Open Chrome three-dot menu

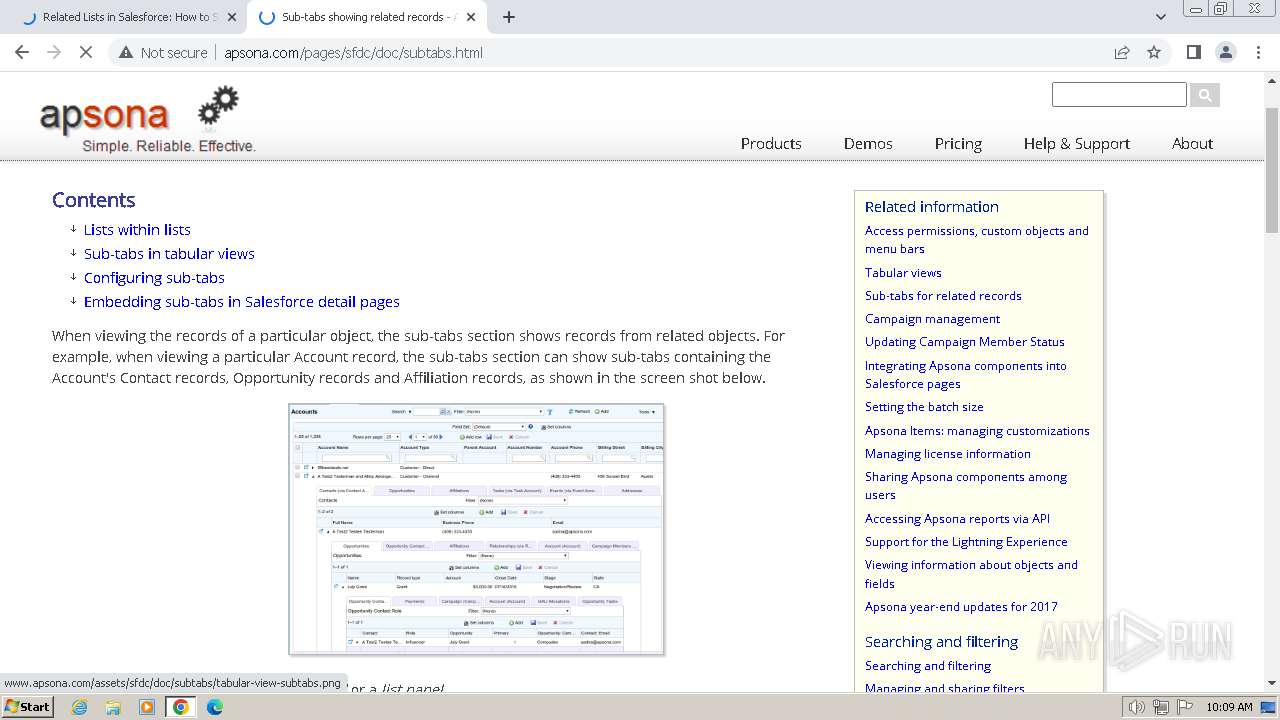pyautogui.click(x=1258, y=52)
